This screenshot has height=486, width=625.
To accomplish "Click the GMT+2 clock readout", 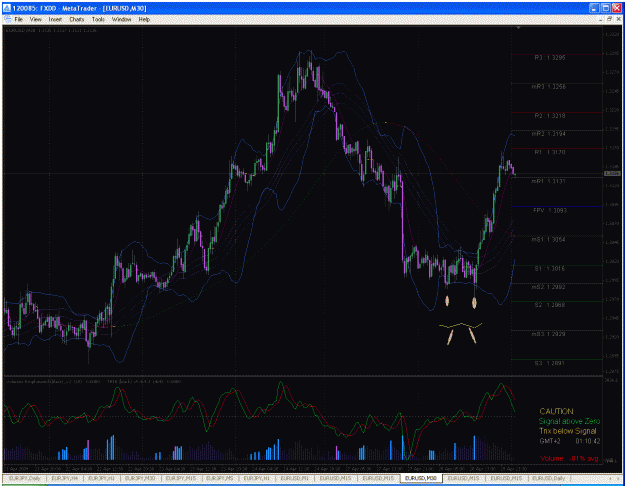I will (x=570, y=441).
